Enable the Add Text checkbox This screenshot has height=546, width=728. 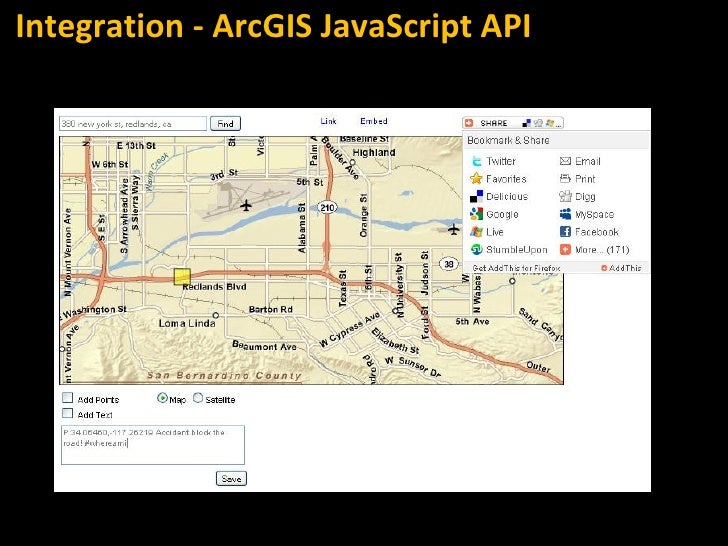(x=68, y=413)
